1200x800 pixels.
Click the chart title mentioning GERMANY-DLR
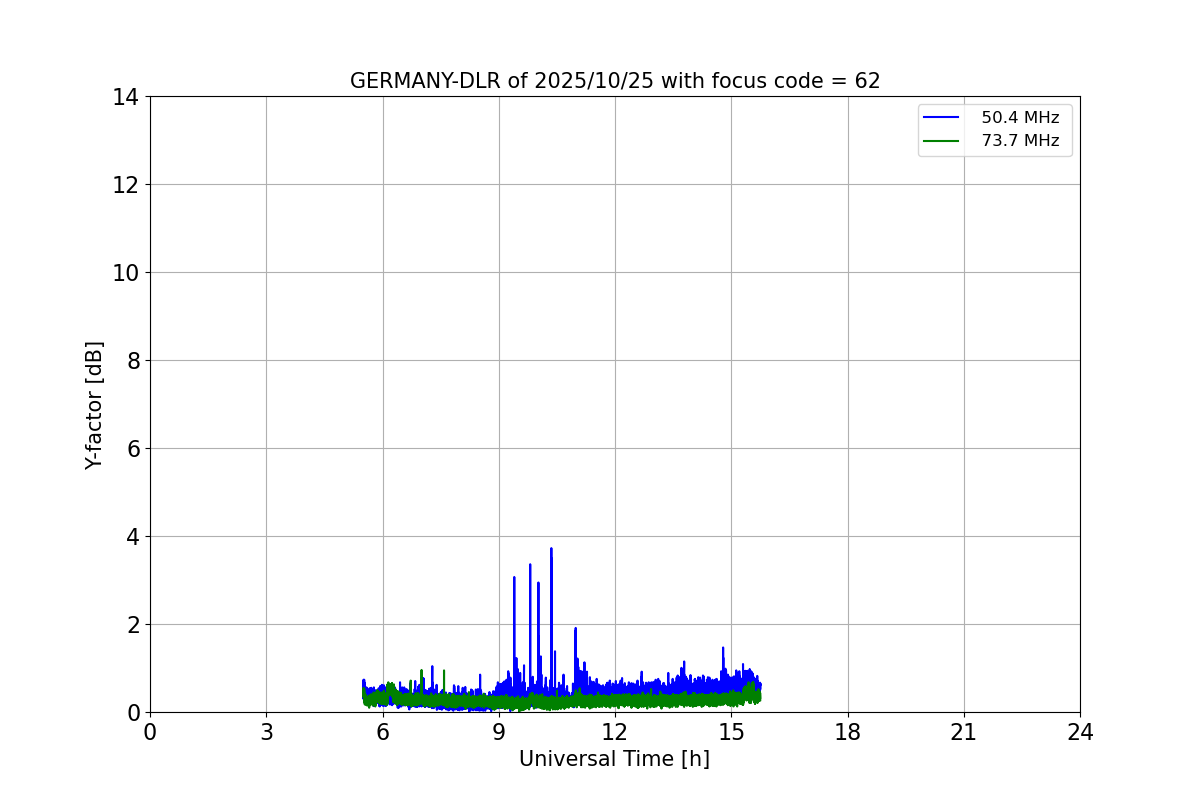[615, 81]
